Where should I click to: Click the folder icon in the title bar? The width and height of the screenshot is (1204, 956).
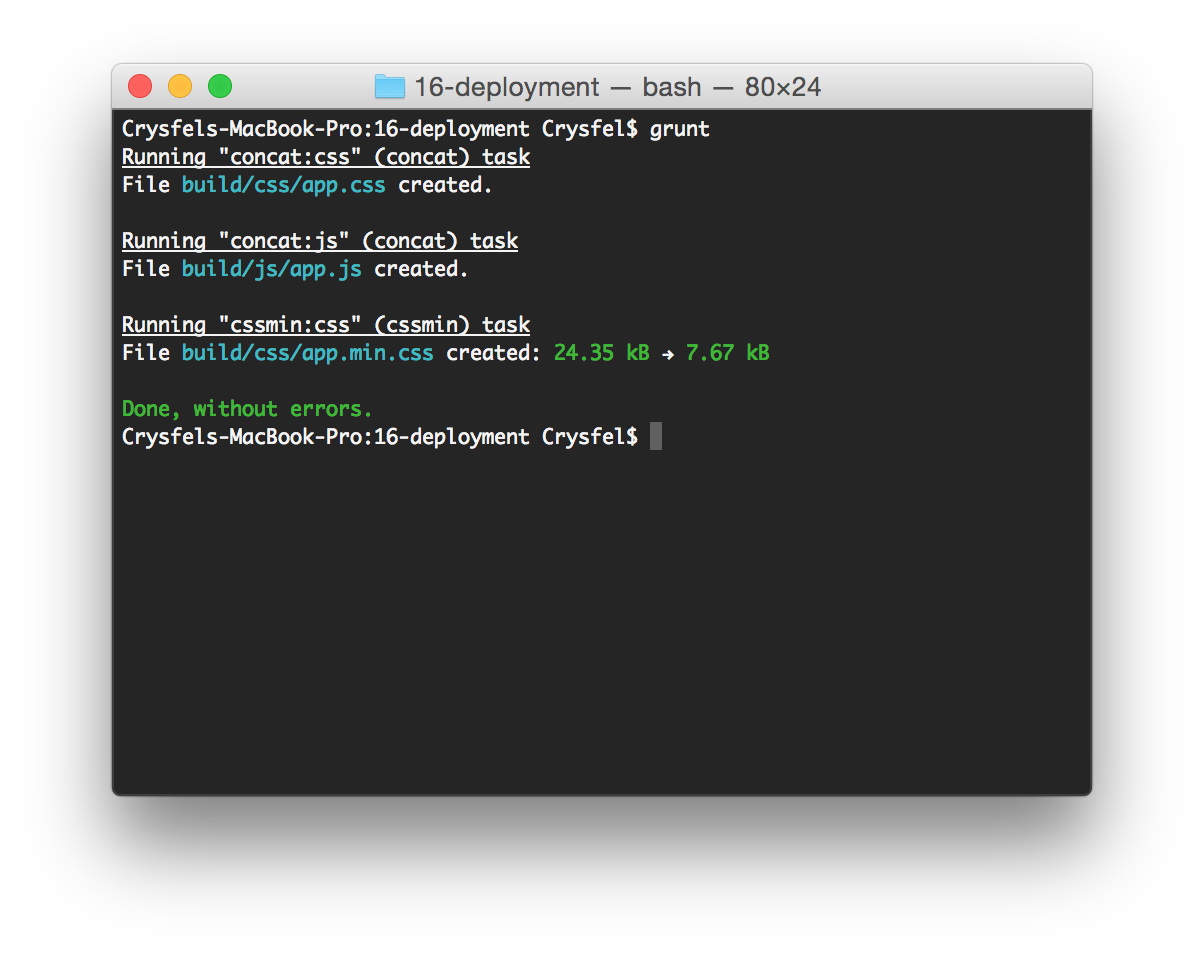pos(390,87)
